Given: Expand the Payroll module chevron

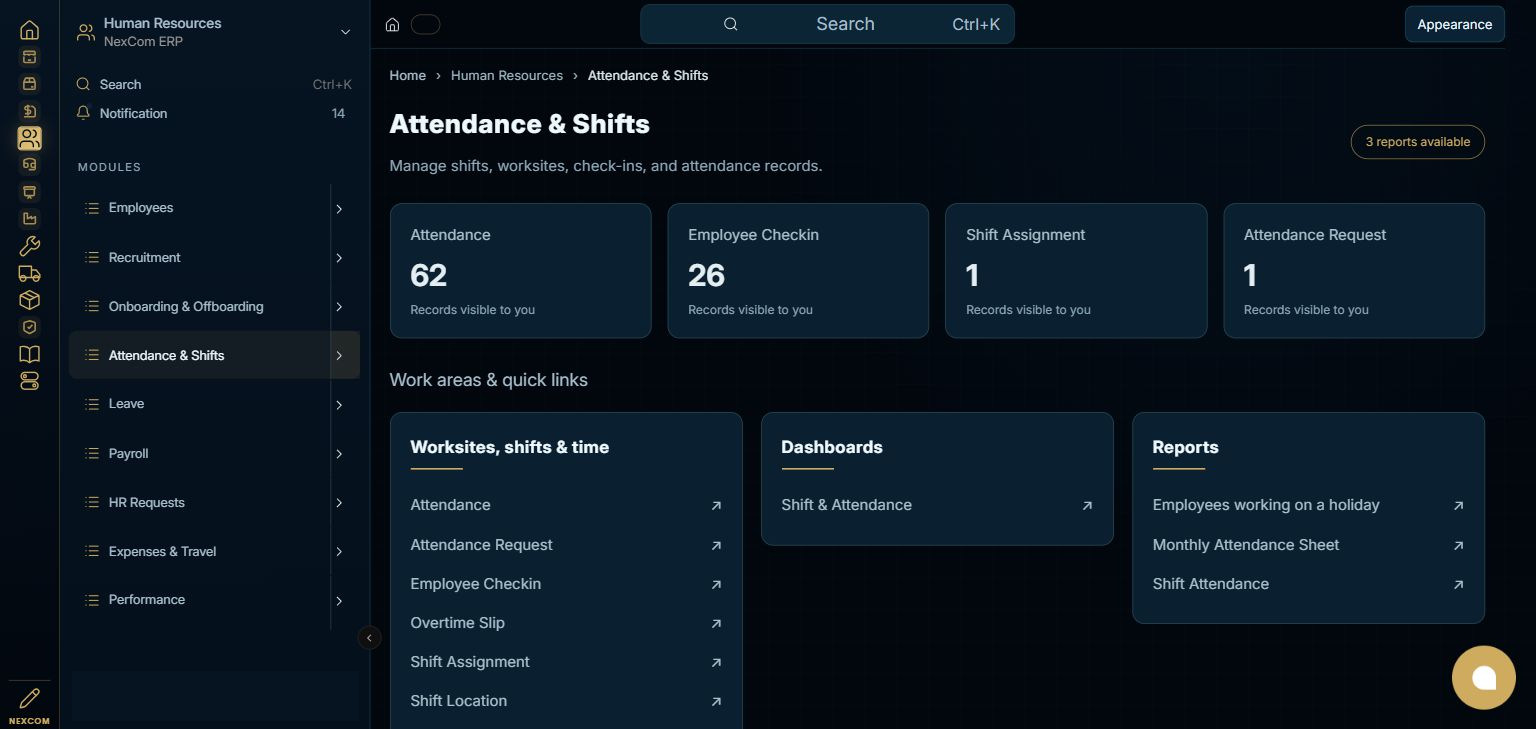Looking at the screenshot, I should point(339,454).
